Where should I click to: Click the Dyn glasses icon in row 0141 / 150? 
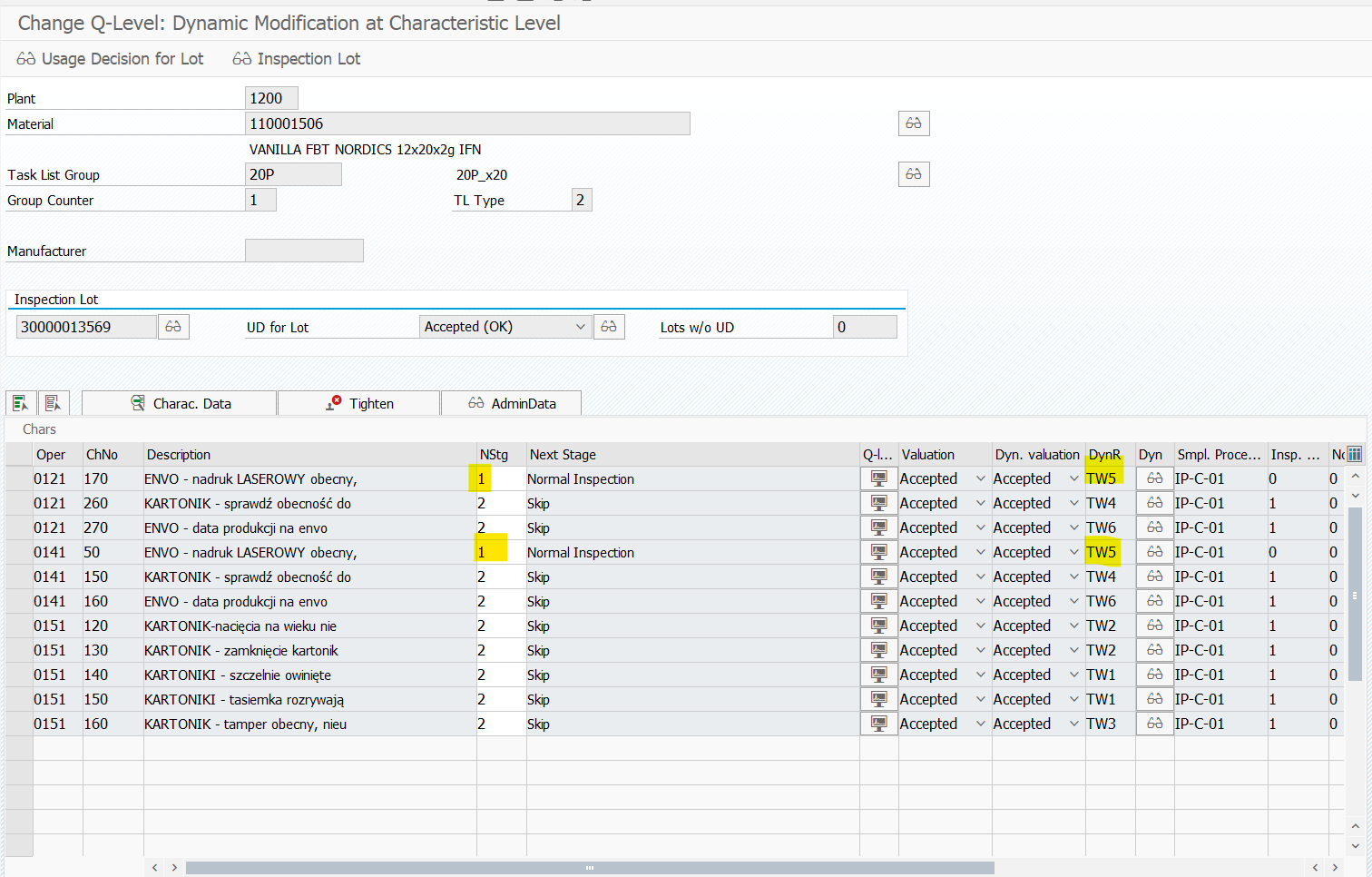tap(1154, 576)
